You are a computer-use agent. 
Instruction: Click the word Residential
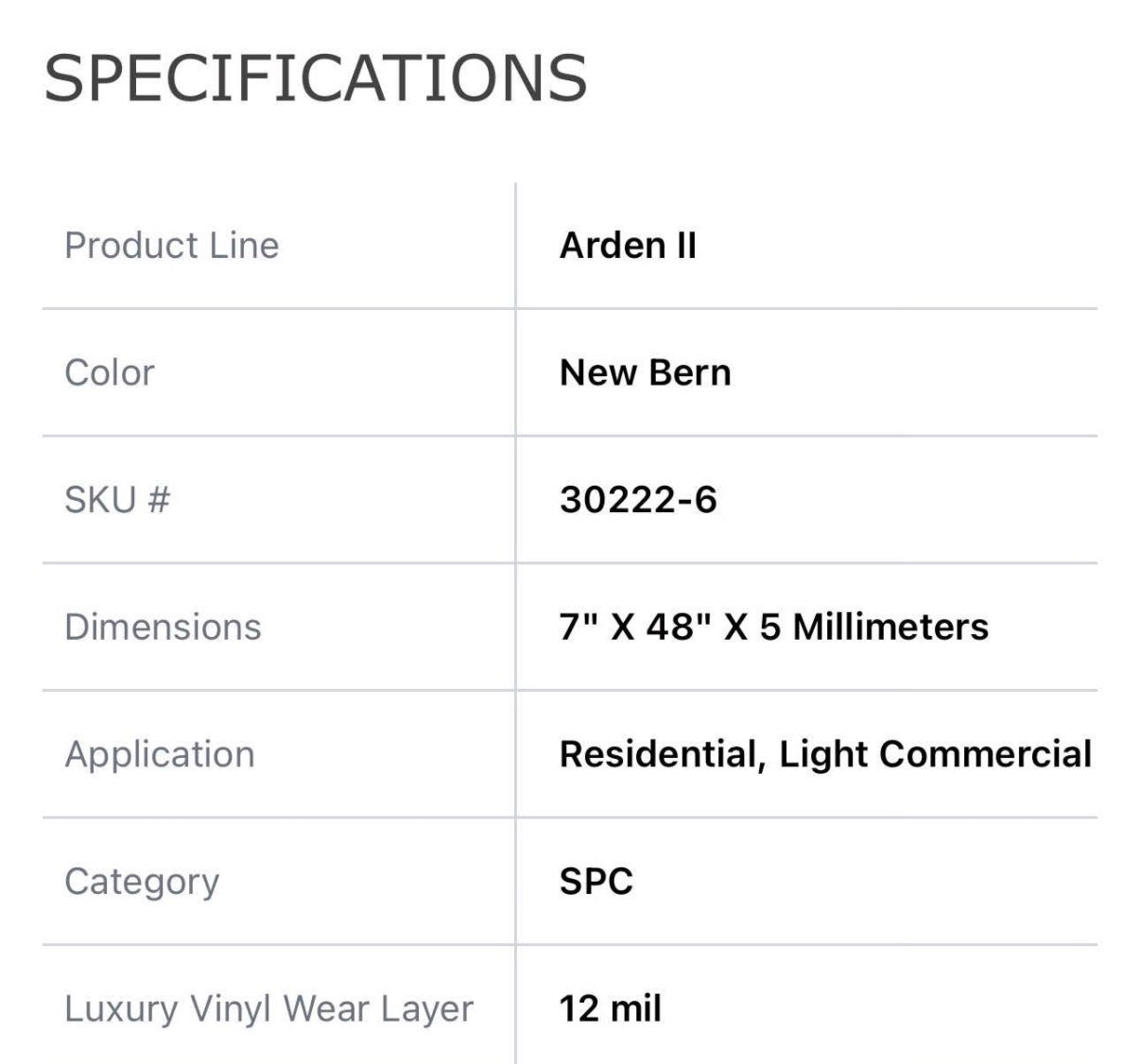click(x=662, y=754)
